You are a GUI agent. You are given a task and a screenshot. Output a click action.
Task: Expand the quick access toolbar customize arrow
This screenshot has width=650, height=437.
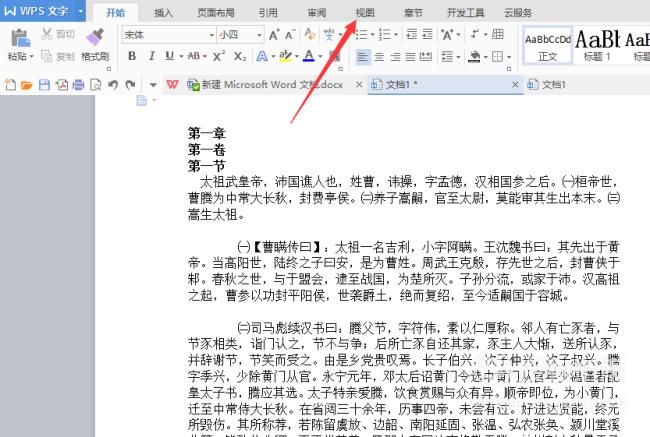153,85
